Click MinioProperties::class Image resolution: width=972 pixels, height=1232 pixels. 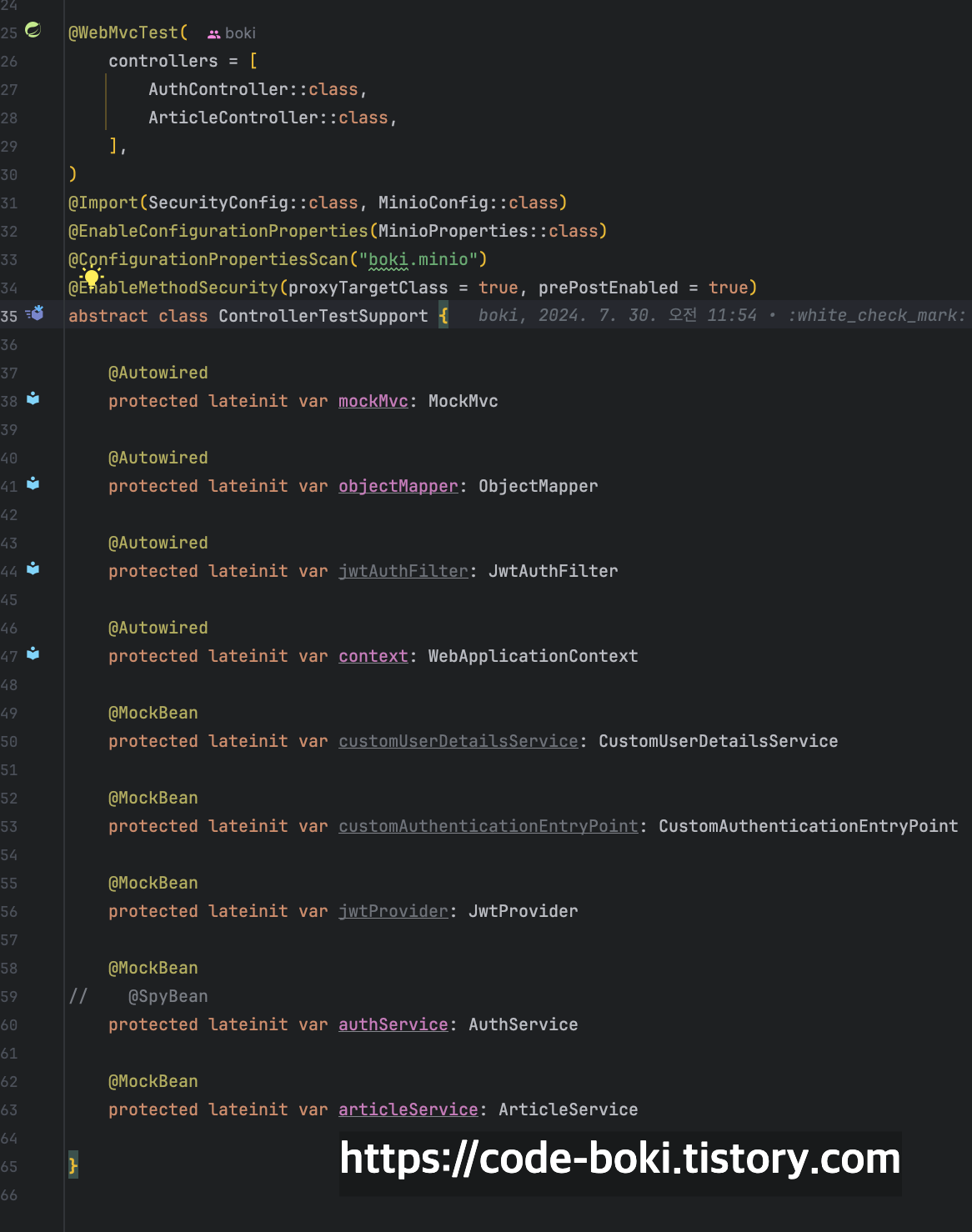tap(489, 231)
